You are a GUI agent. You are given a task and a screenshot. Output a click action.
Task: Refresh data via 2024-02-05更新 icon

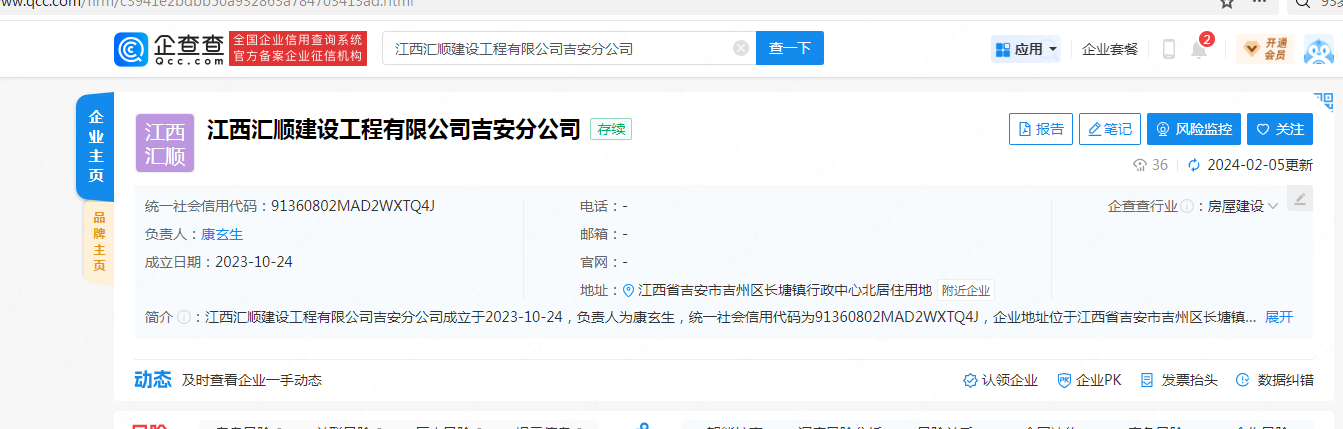coord(1193,165)
